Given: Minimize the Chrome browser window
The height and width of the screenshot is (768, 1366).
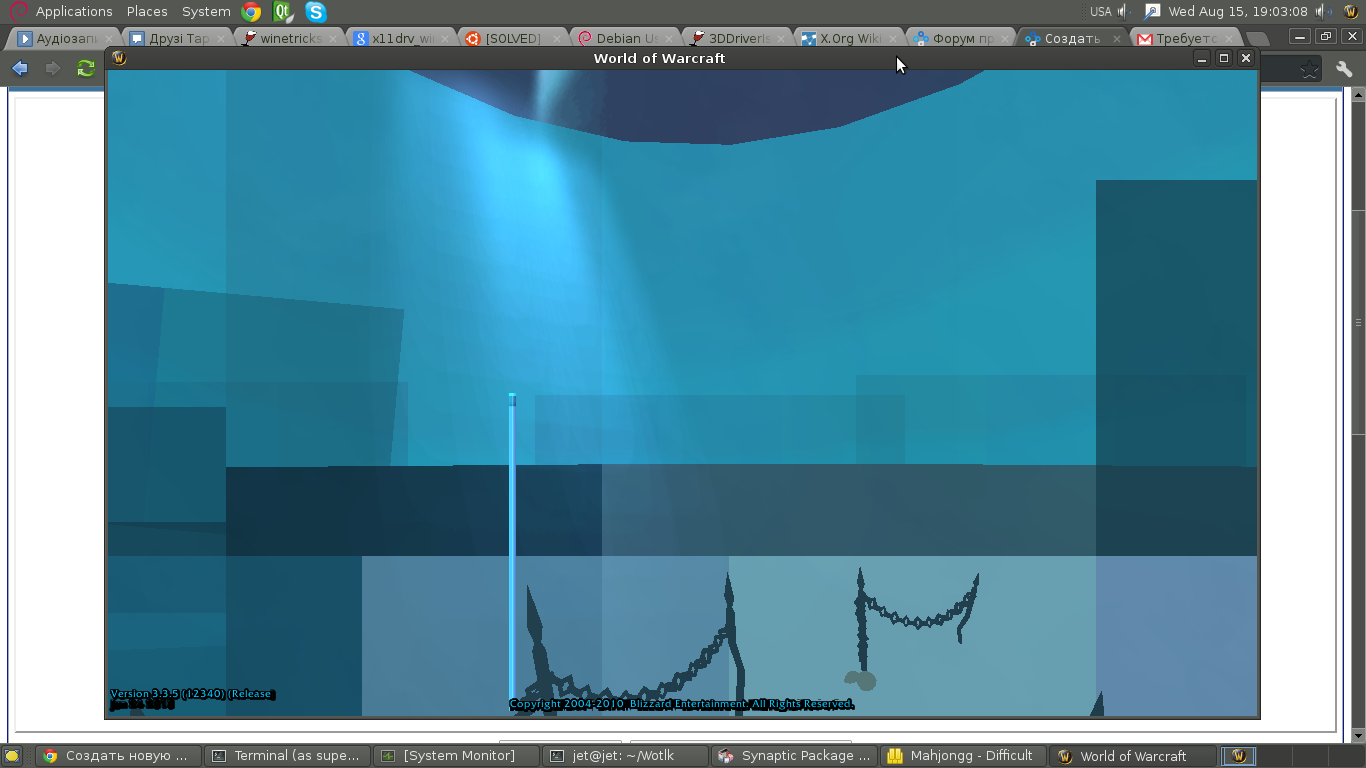Looking at the screenshot, I should (1300, 36).
